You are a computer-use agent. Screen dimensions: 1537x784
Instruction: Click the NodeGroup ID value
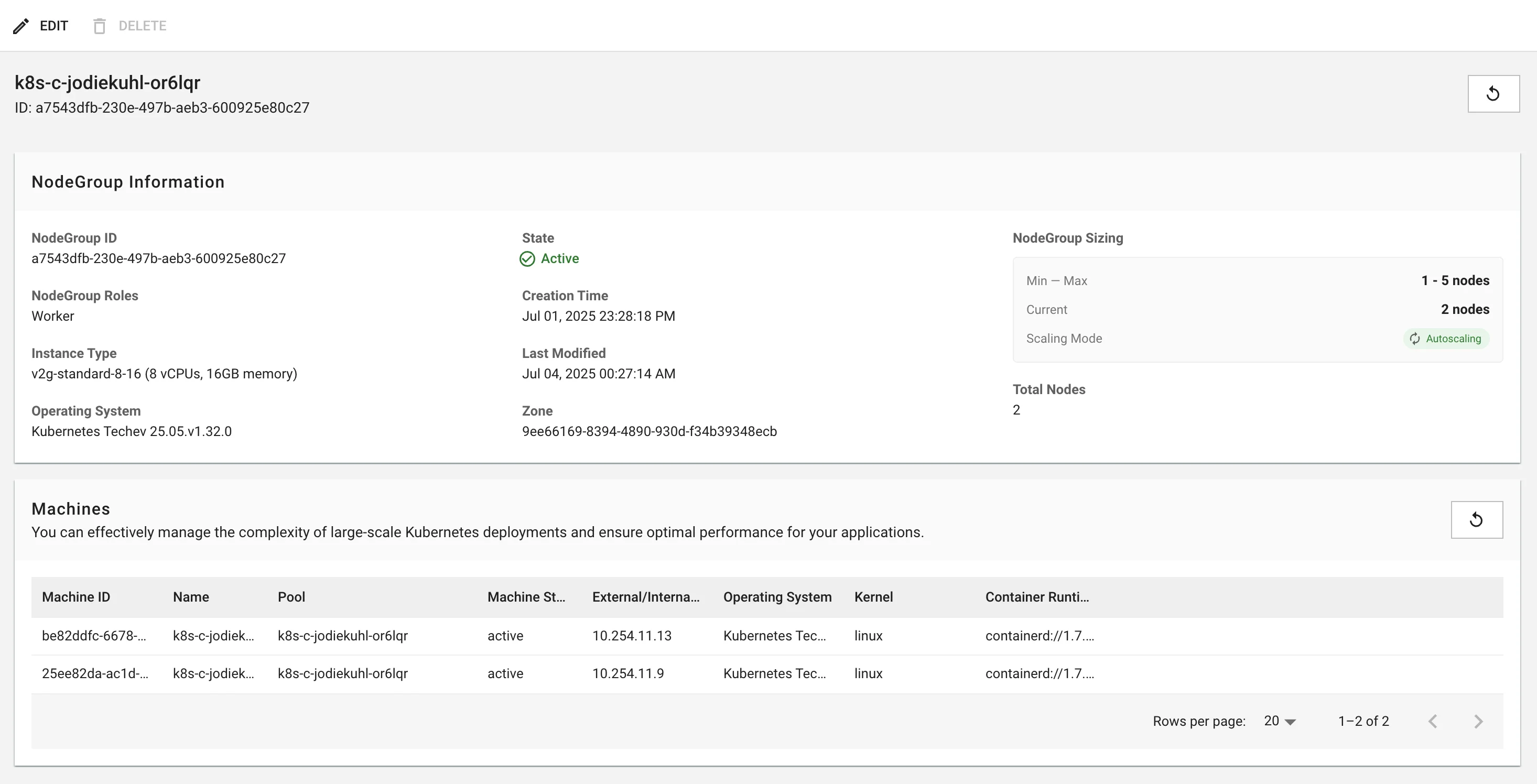(x=159, y=259)
